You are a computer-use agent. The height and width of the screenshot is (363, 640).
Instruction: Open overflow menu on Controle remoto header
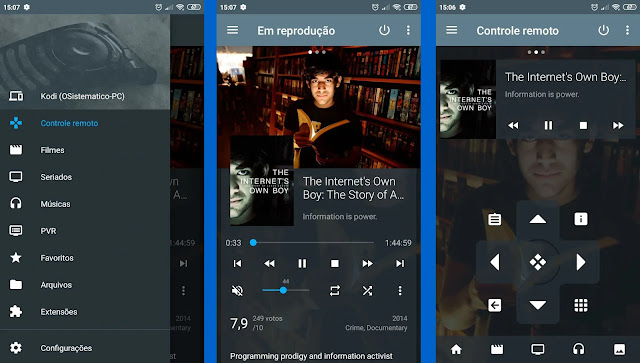[x=627, y=30]
